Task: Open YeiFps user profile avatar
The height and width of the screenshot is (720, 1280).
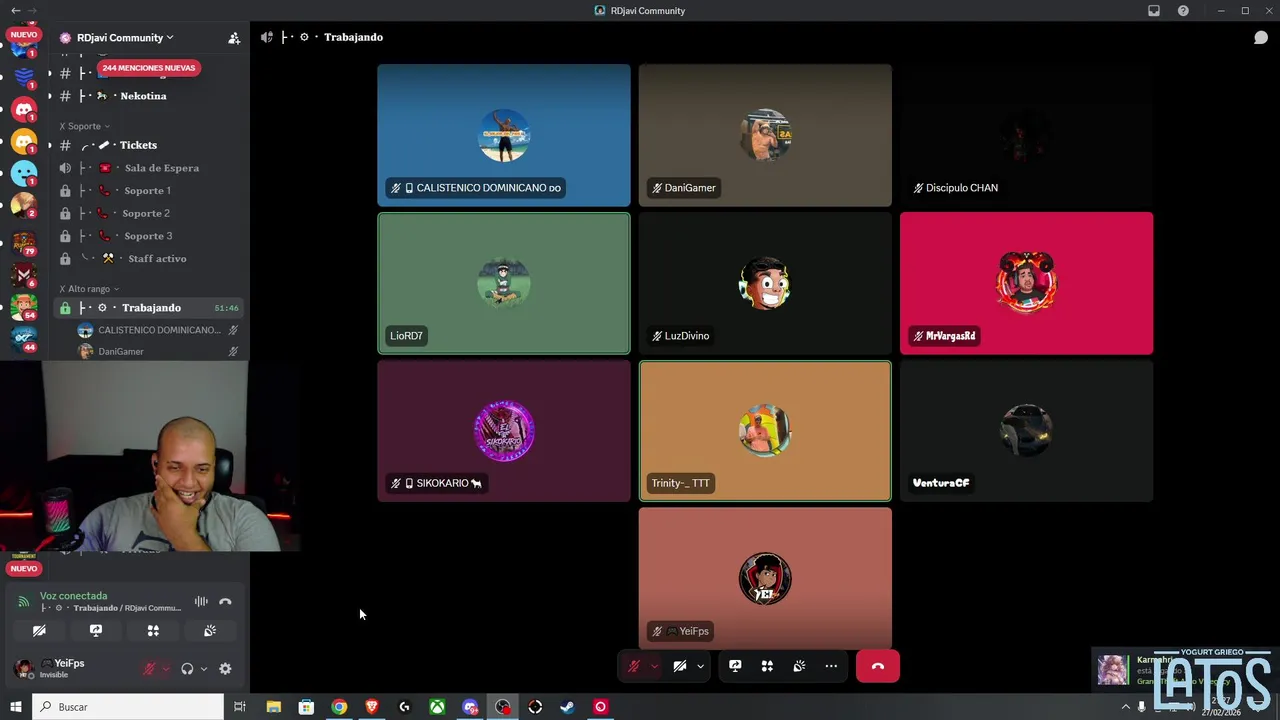Action: point(23,668)
